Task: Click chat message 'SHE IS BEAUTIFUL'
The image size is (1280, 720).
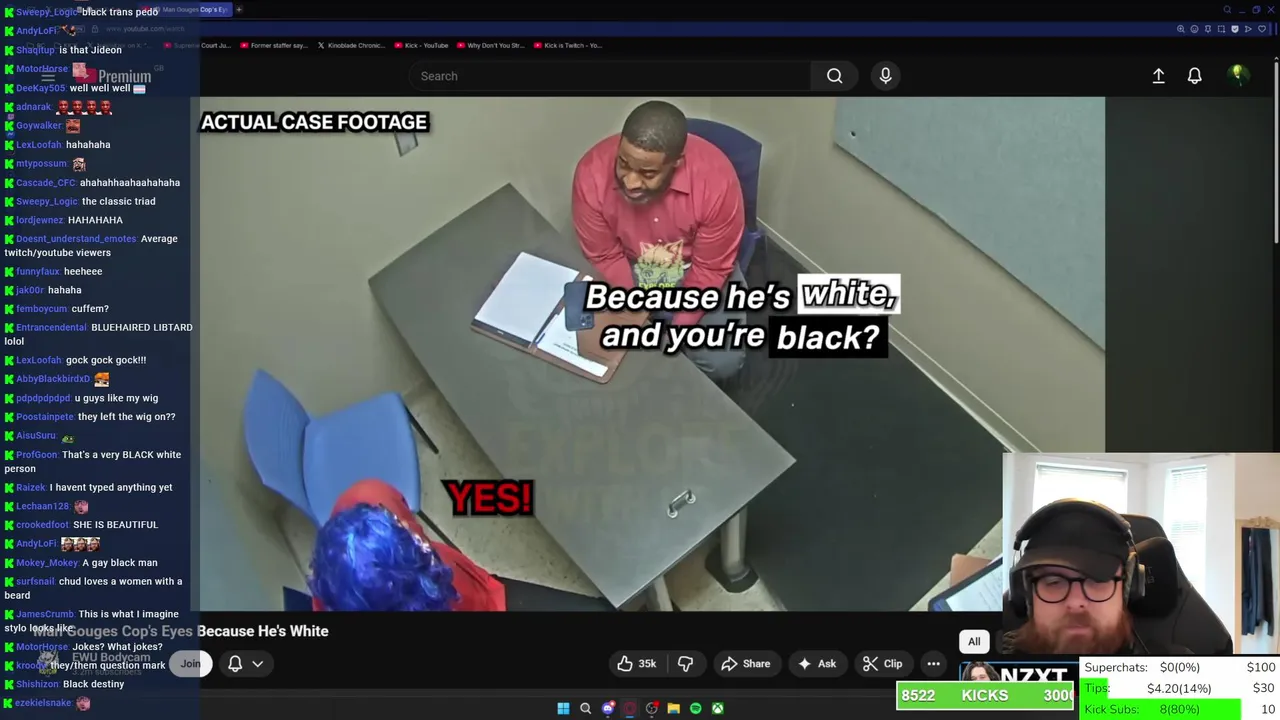Action: point(115,525)
